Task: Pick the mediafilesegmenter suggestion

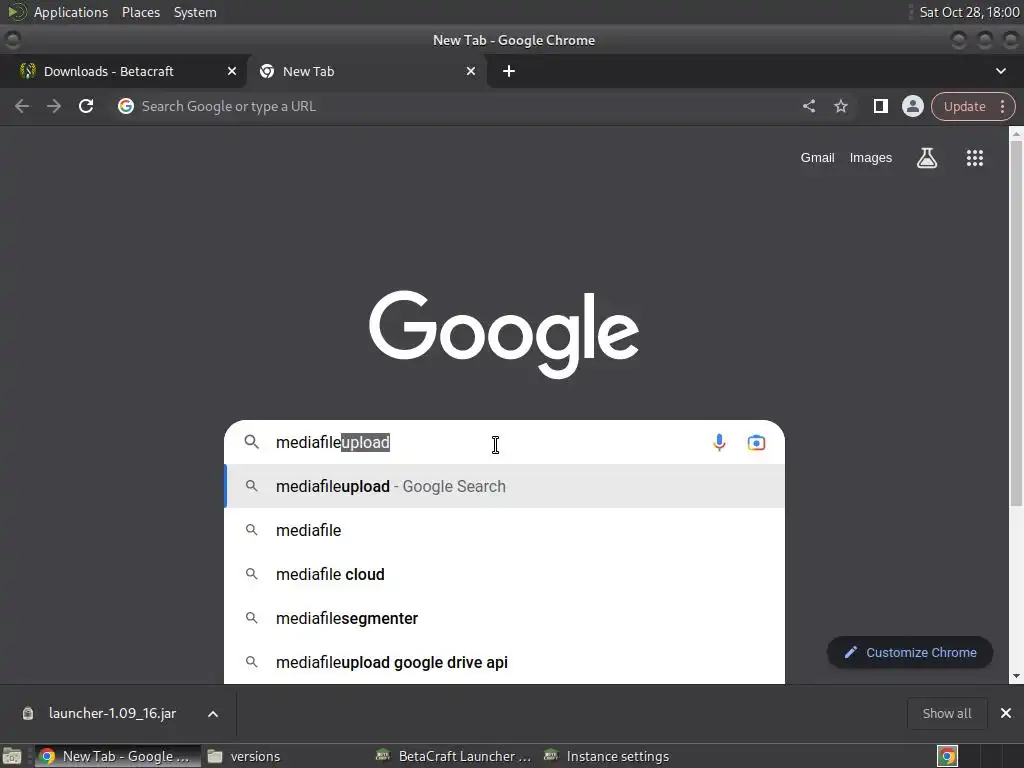Action: [504, 618]
